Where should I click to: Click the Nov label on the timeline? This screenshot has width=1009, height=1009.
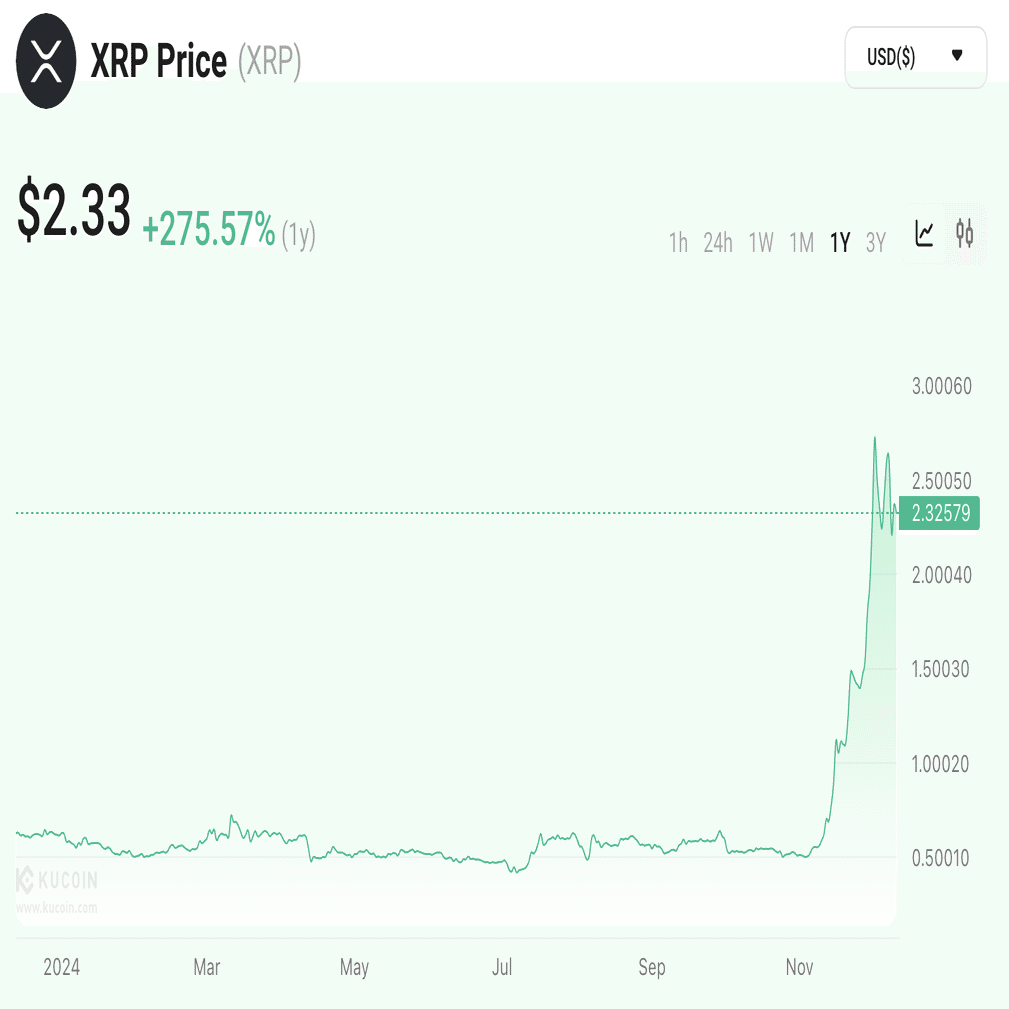799,967
